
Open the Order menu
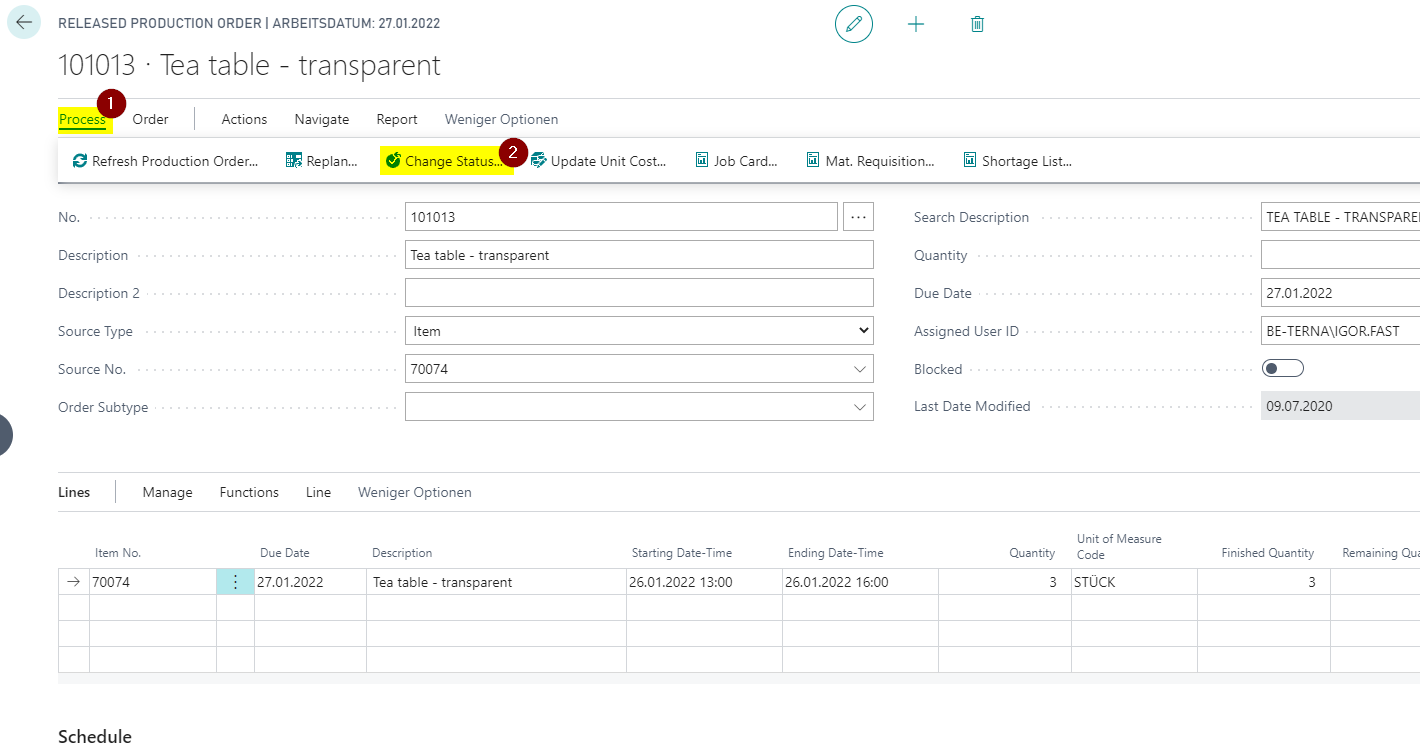pyautogui.click(x=150, y=119)
